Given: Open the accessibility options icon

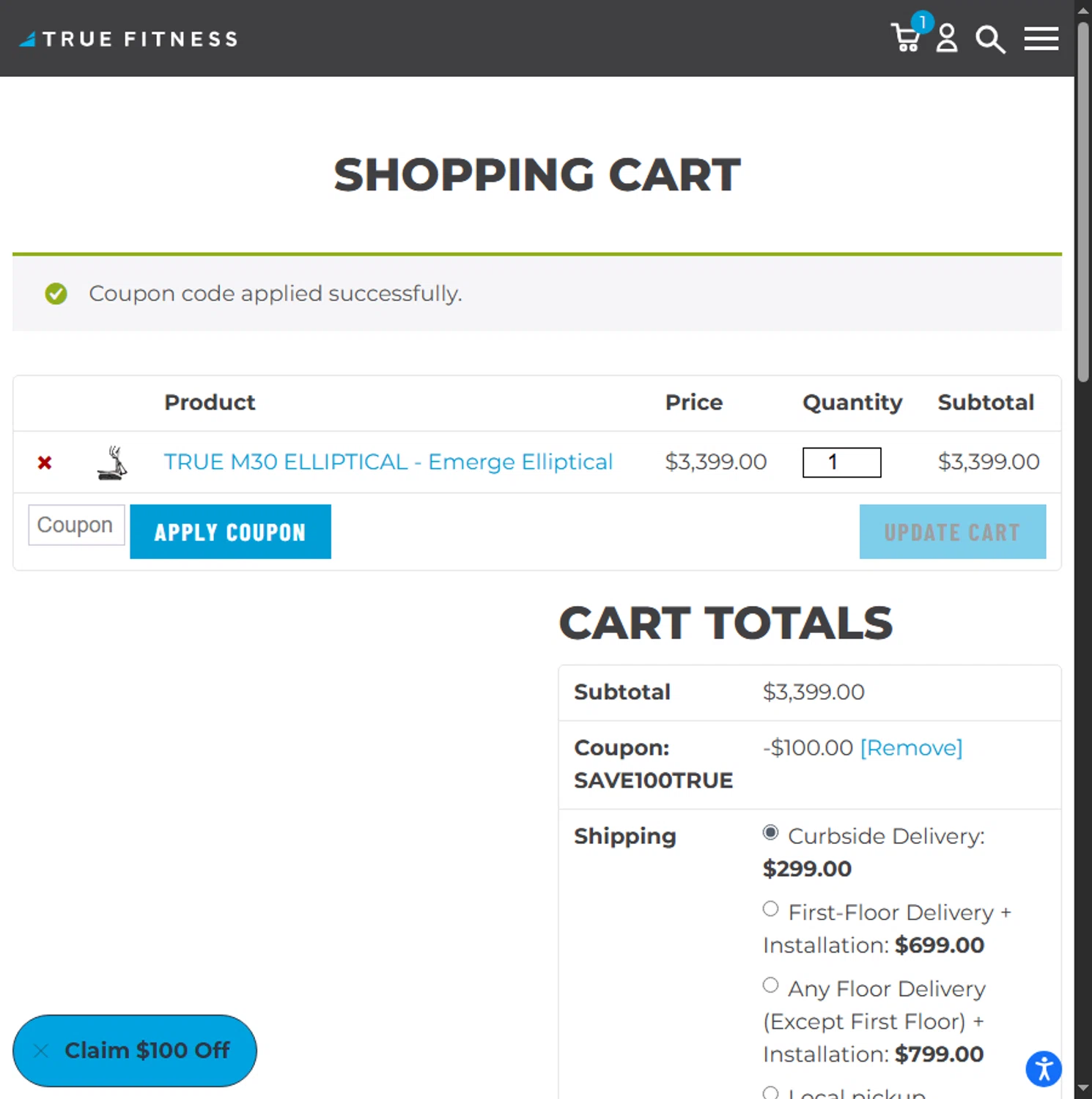Looking at the screenshot, I should (1044, 1069).
